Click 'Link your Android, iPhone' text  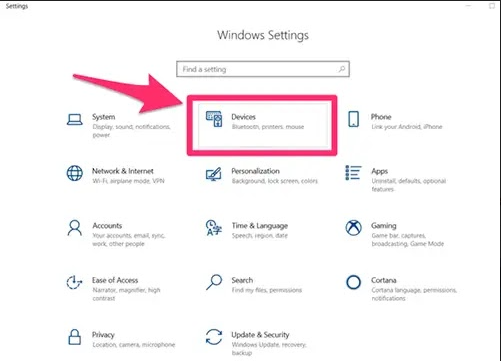tap(407, 127)
